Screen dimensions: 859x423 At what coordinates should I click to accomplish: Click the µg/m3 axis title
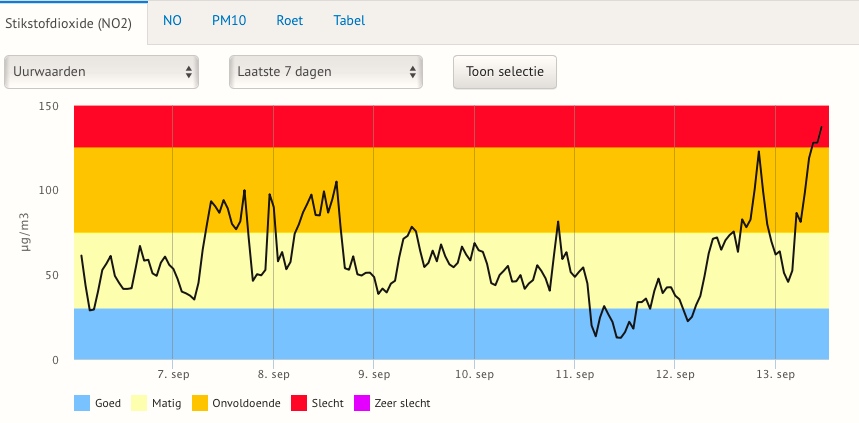(x=25, y=233)
